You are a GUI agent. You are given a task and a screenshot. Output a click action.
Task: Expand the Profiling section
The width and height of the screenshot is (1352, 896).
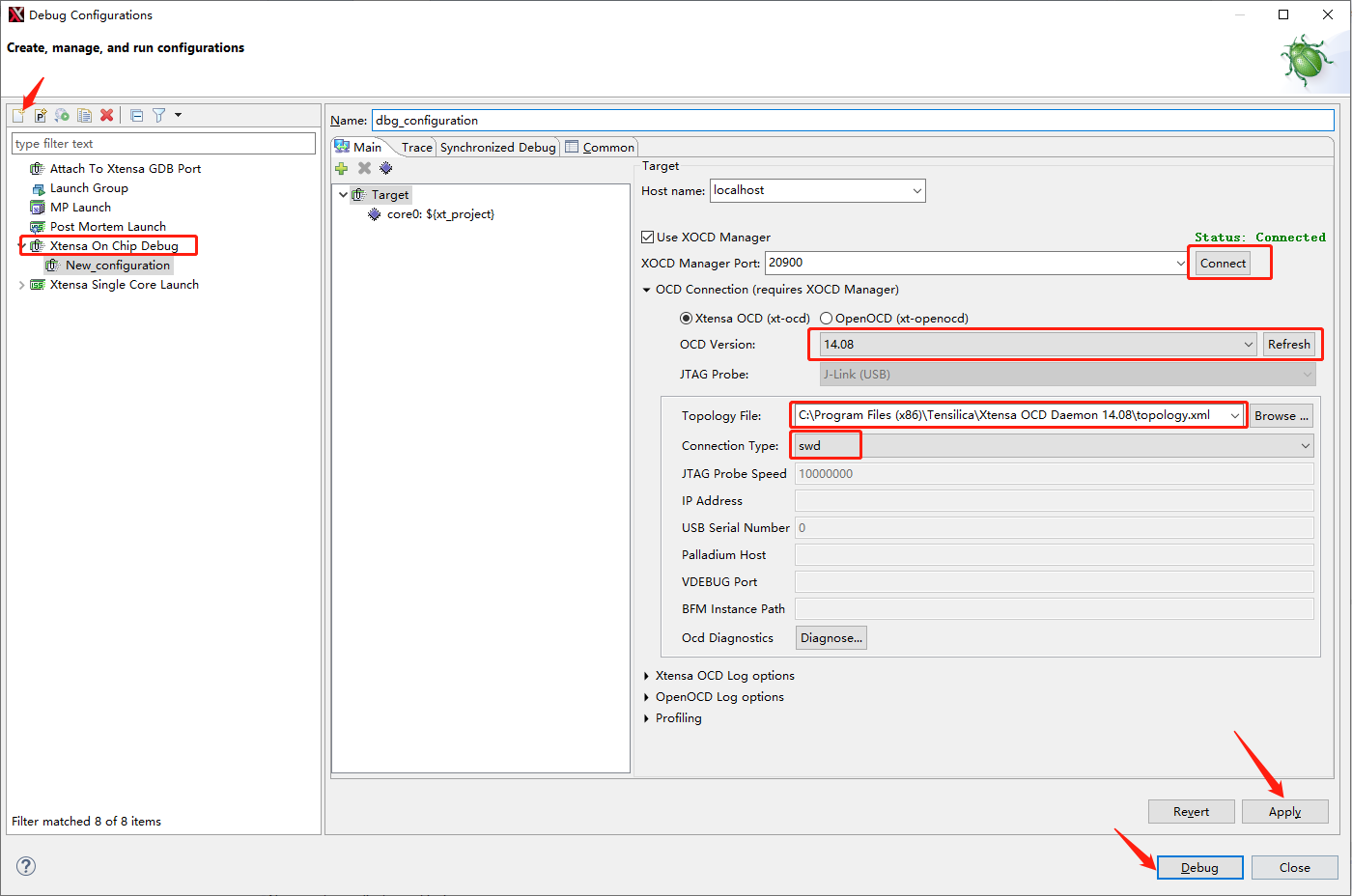tap(647, 718)
